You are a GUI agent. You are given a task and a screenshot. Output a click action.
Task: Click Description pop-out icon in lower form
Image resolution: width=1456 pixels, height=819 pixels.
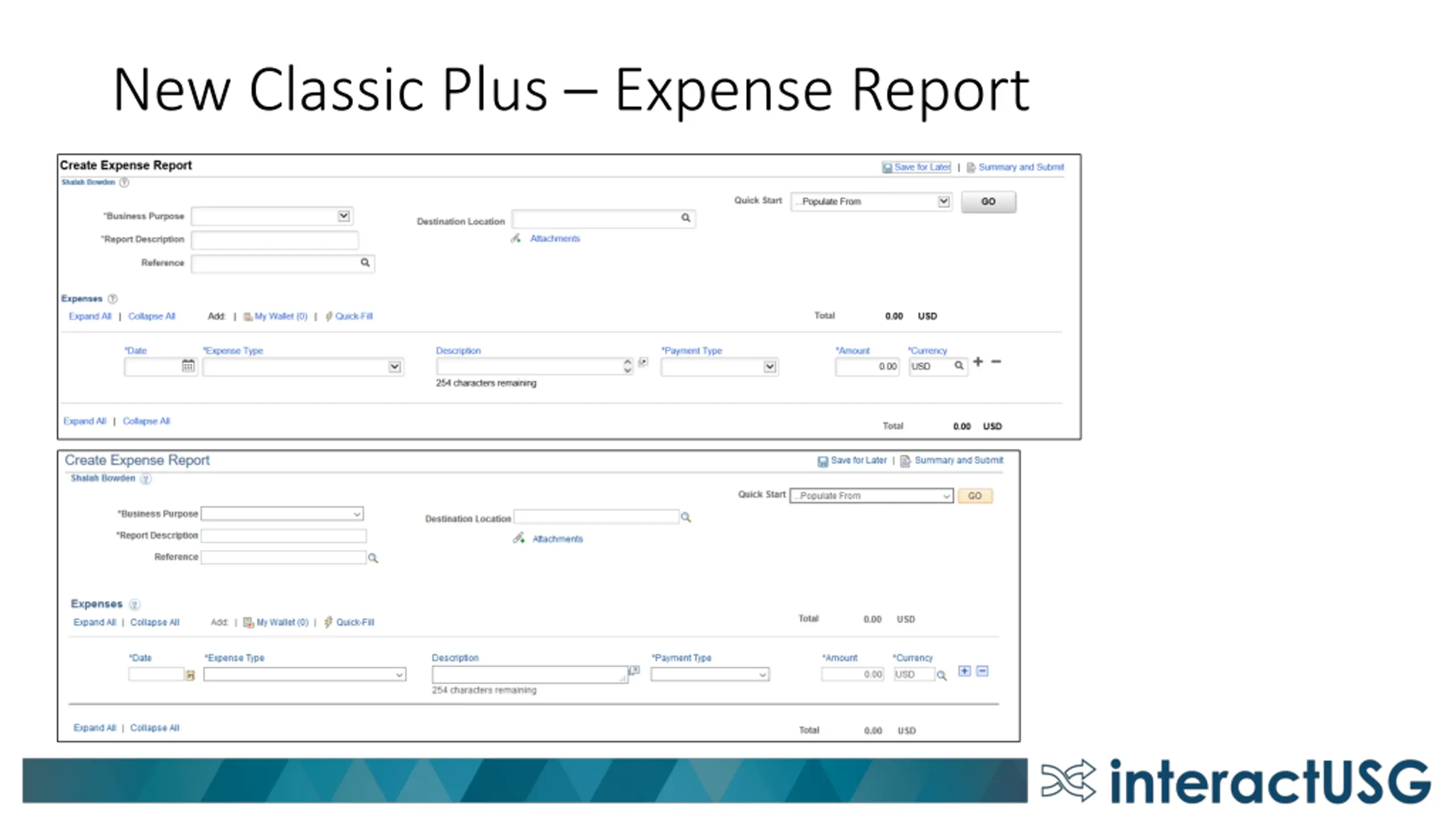tap(635, 671)
